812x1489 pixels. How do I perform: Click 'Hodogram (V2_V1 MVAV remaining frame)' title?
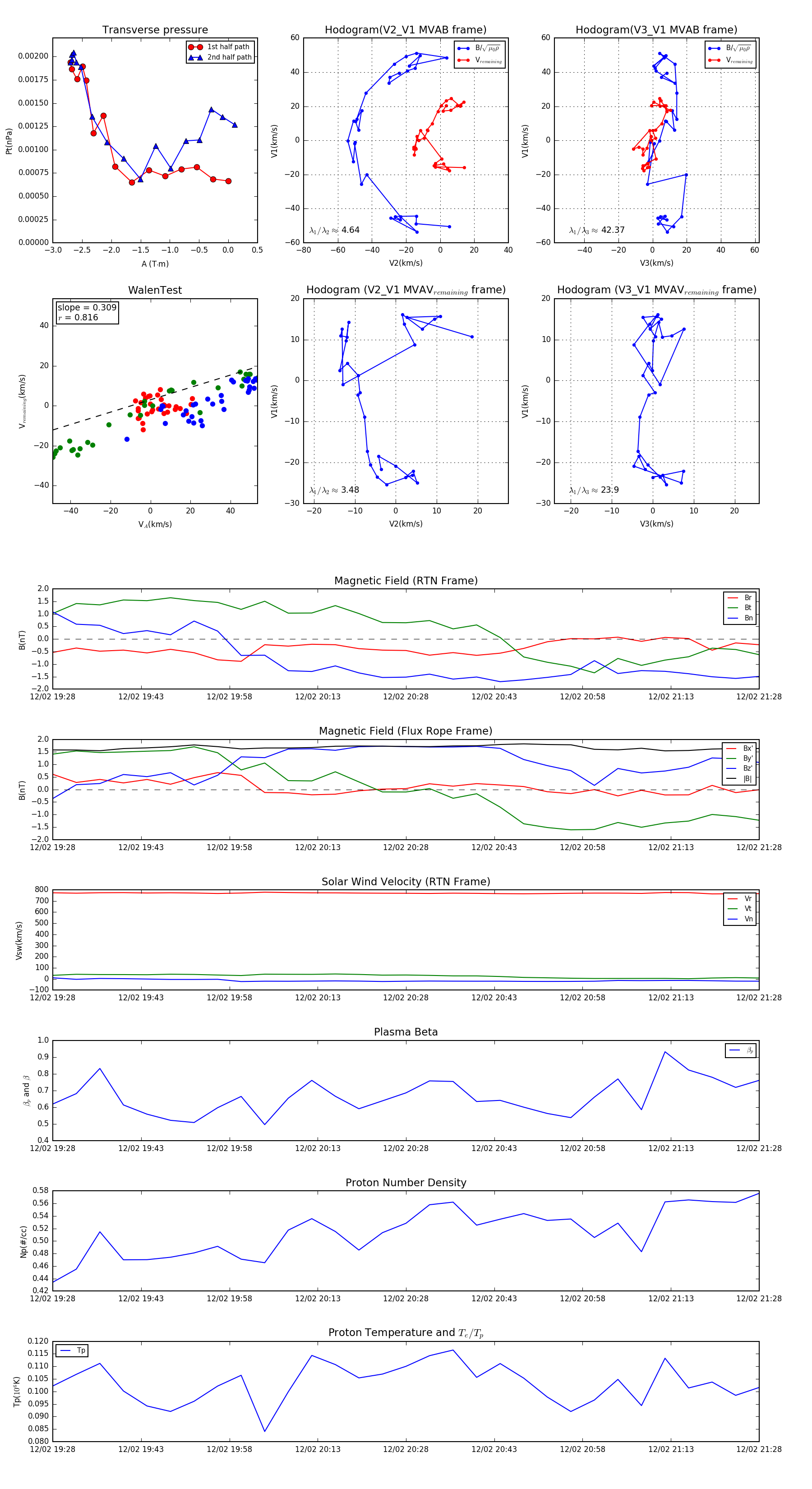coord(406,290)
